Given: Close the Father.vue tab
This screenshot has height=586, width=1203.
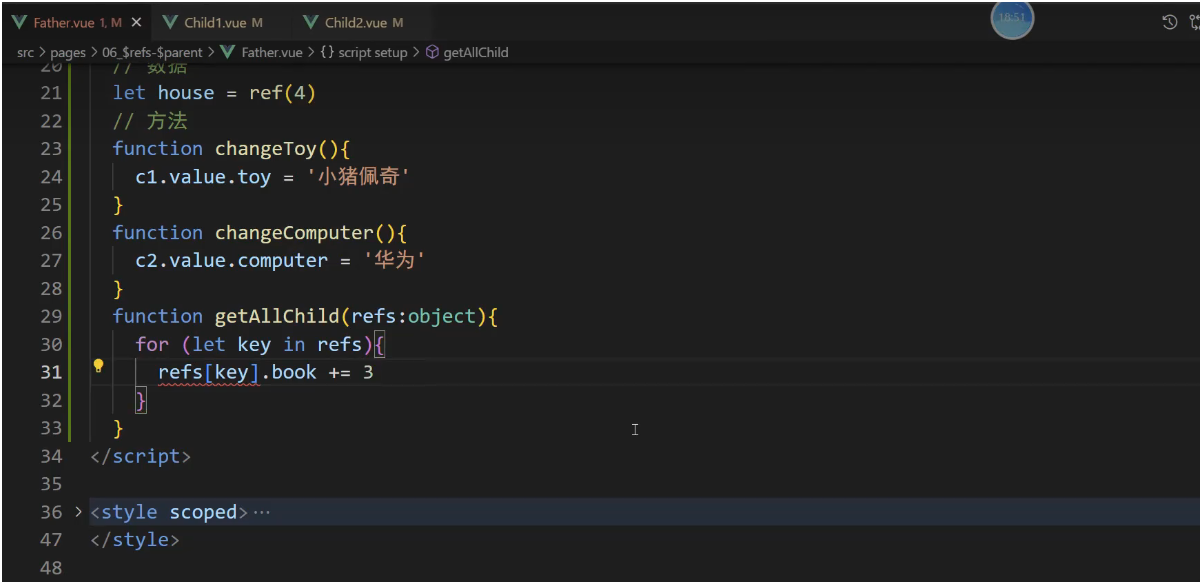Looking at the screenshot, I should 136,22.
